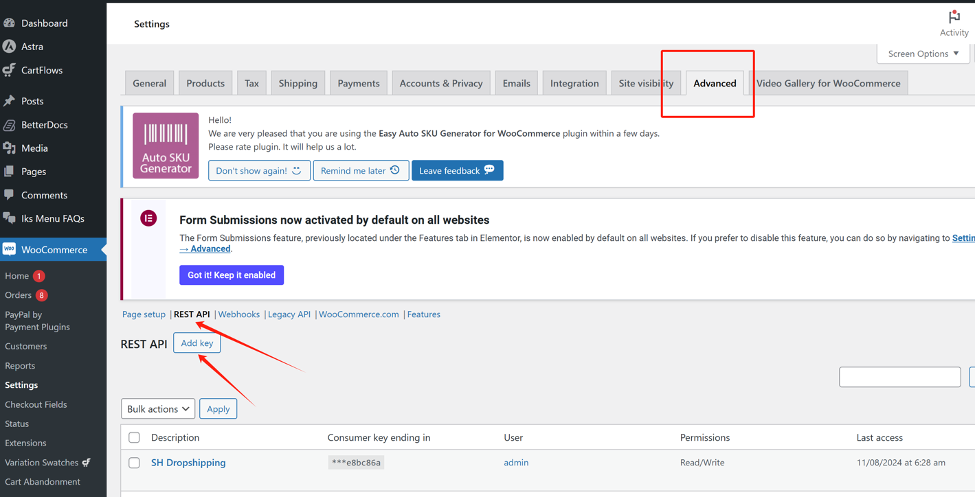The width and height of the screenshot is (977, 497).
Task: Open the Page setup sub-link
Action: pos(144,315)
